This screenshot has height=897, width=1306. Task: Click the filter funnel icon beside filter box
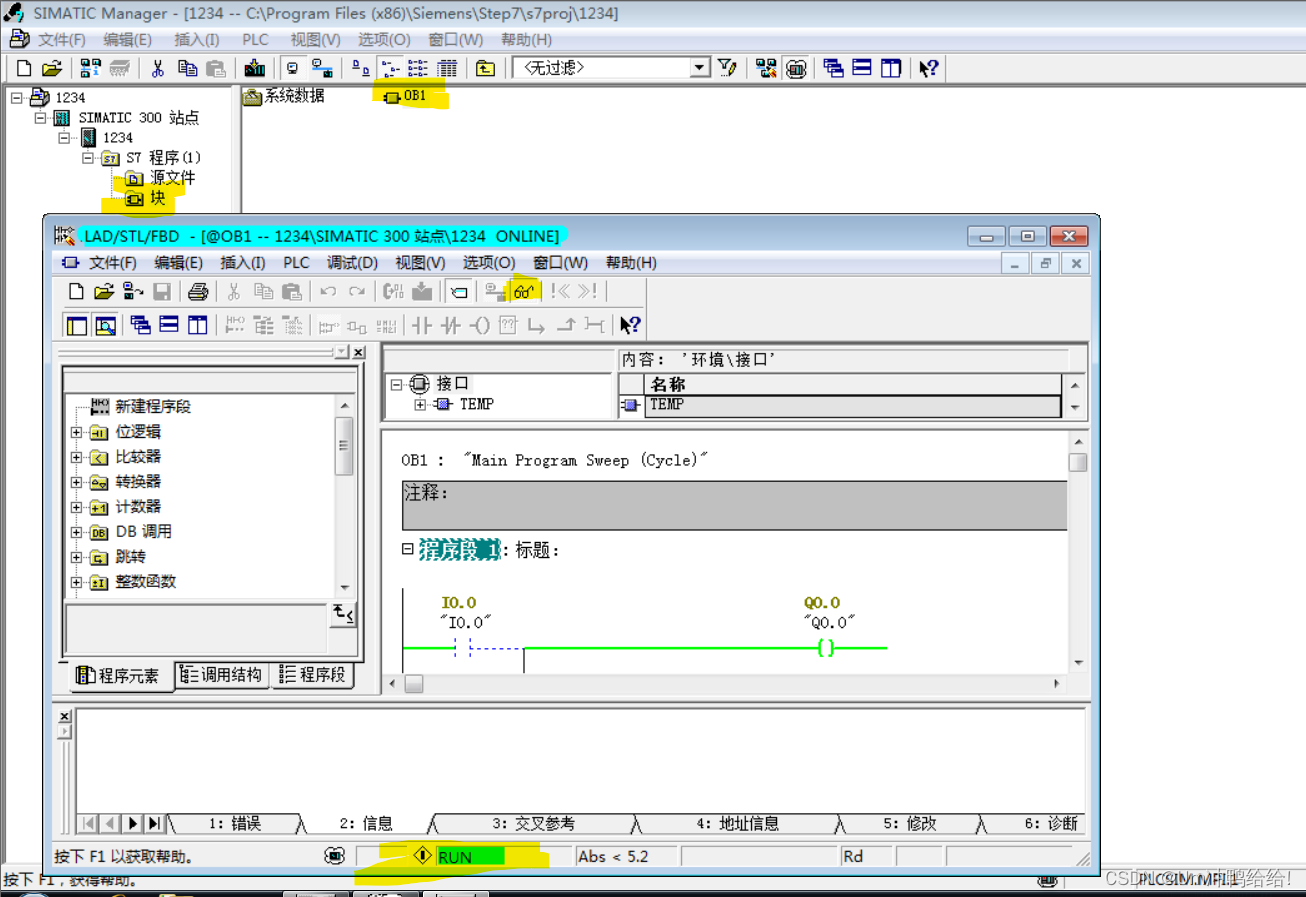tap(727, 68)
